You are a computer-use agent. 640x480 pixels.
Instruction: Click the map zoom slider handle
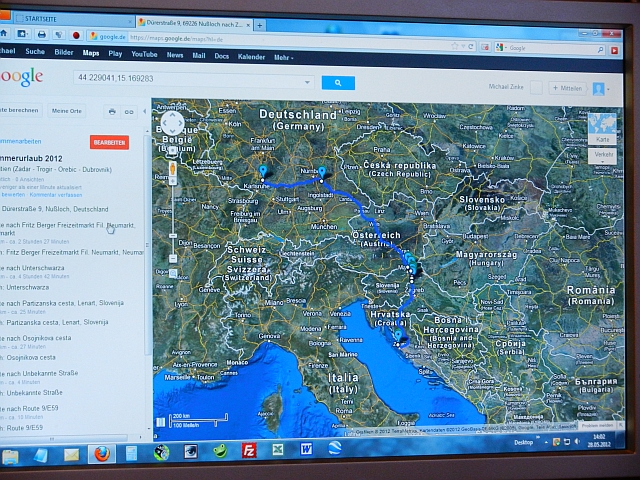click(x=173, y=236)
